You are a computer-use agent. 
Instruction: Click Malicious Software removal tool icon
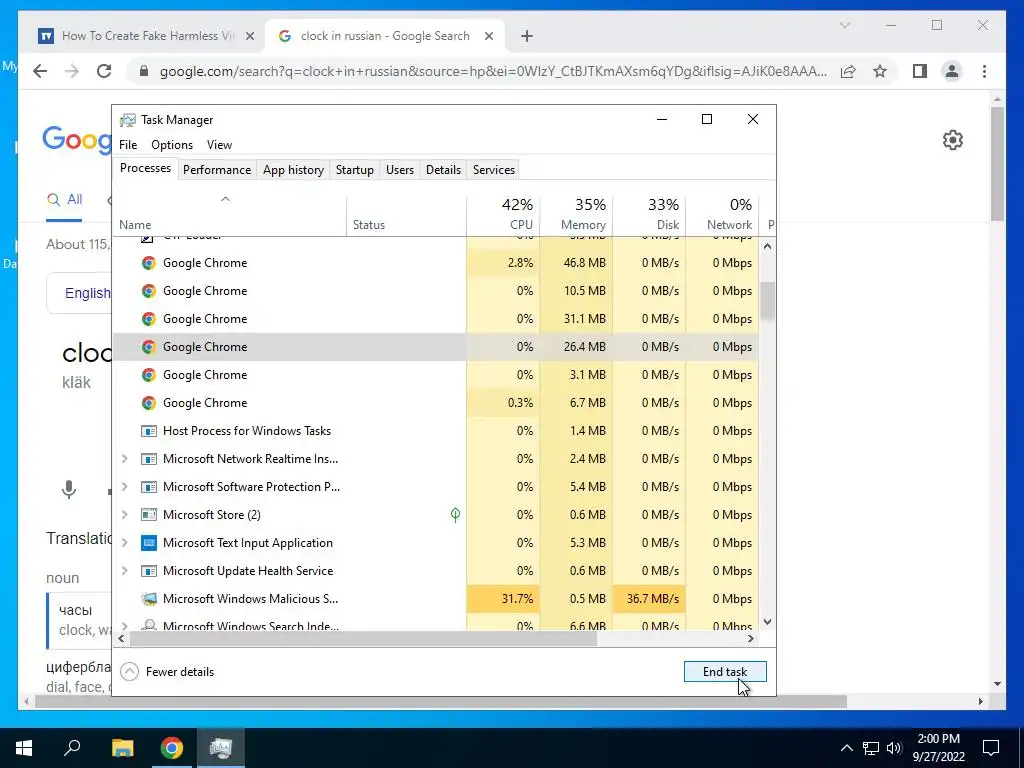(x=149, y=599)
